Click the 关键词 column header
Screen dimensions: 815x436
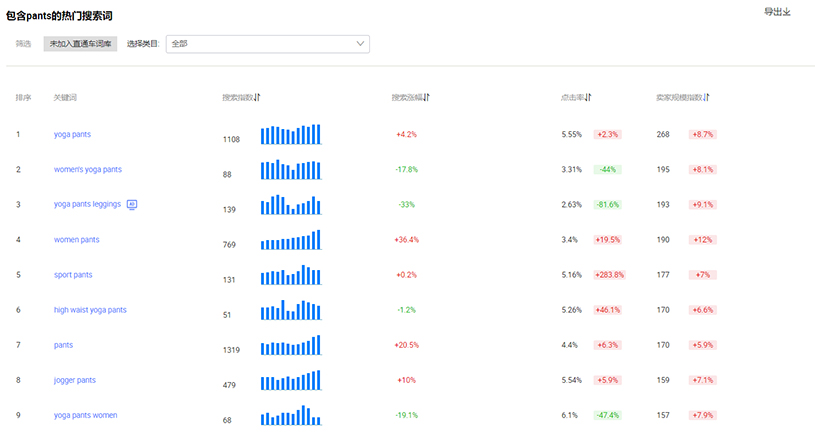[65, 97]
